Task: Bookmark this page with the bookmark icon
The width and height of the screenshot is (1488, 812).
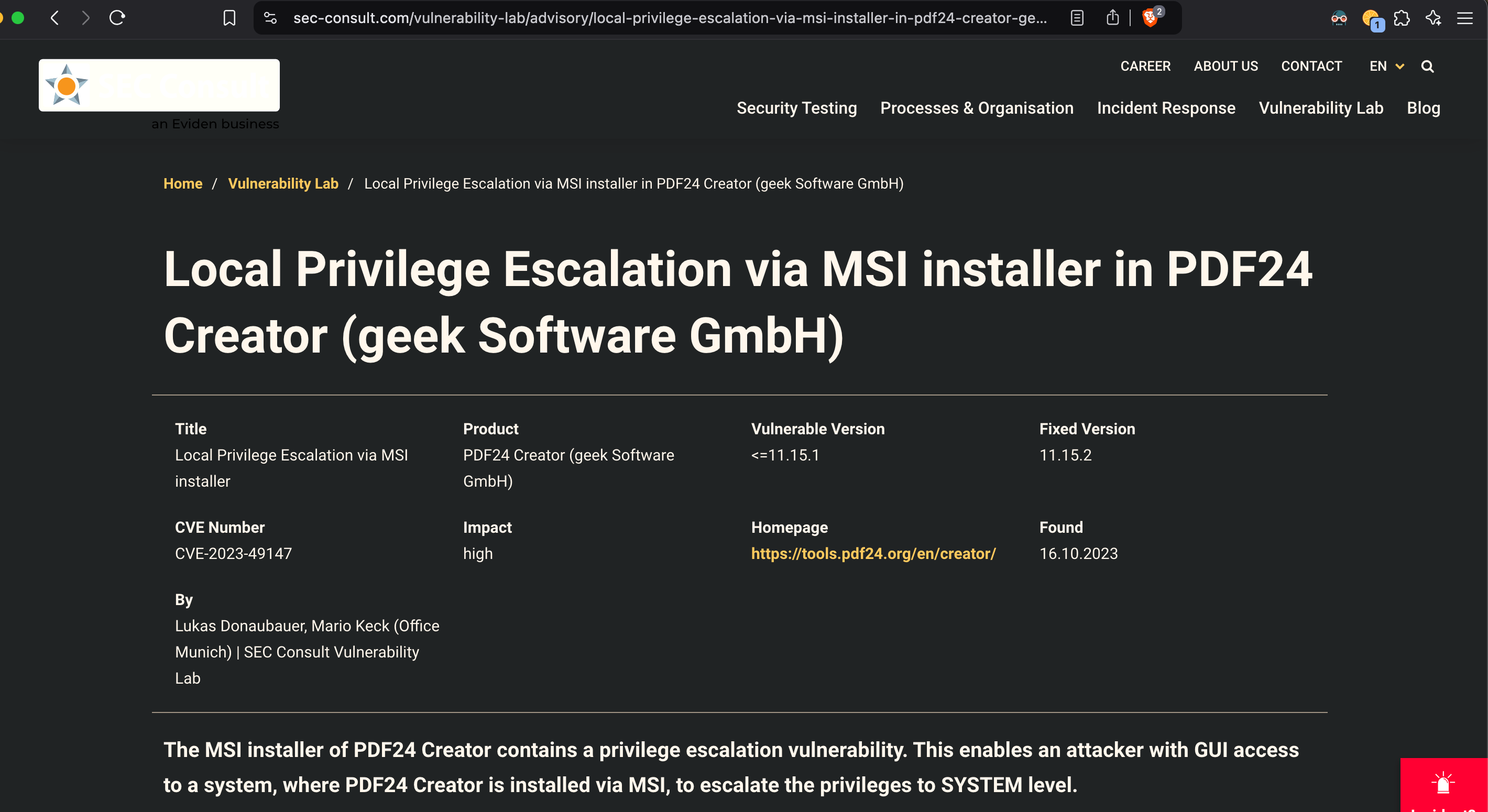Action: coord(229,18)
